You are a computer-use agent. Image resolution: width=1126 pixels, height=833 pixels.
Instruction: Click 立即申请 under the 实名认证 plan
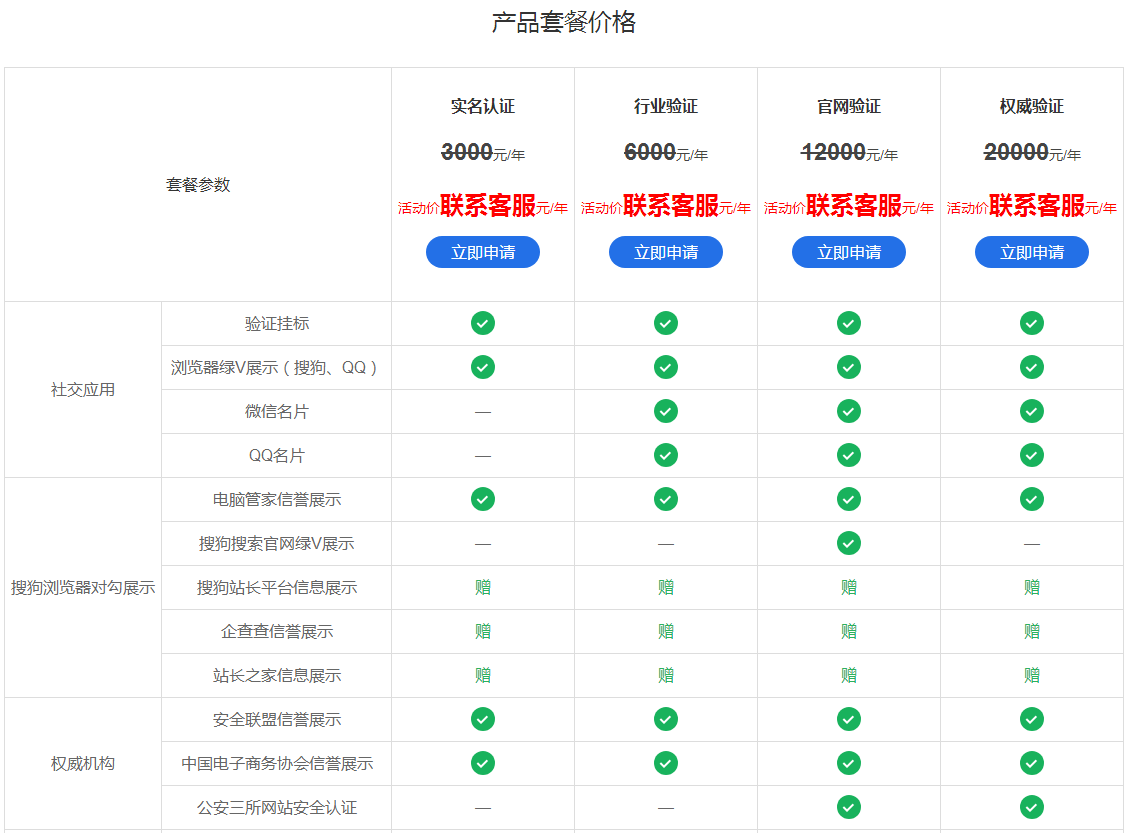point(482,252)
